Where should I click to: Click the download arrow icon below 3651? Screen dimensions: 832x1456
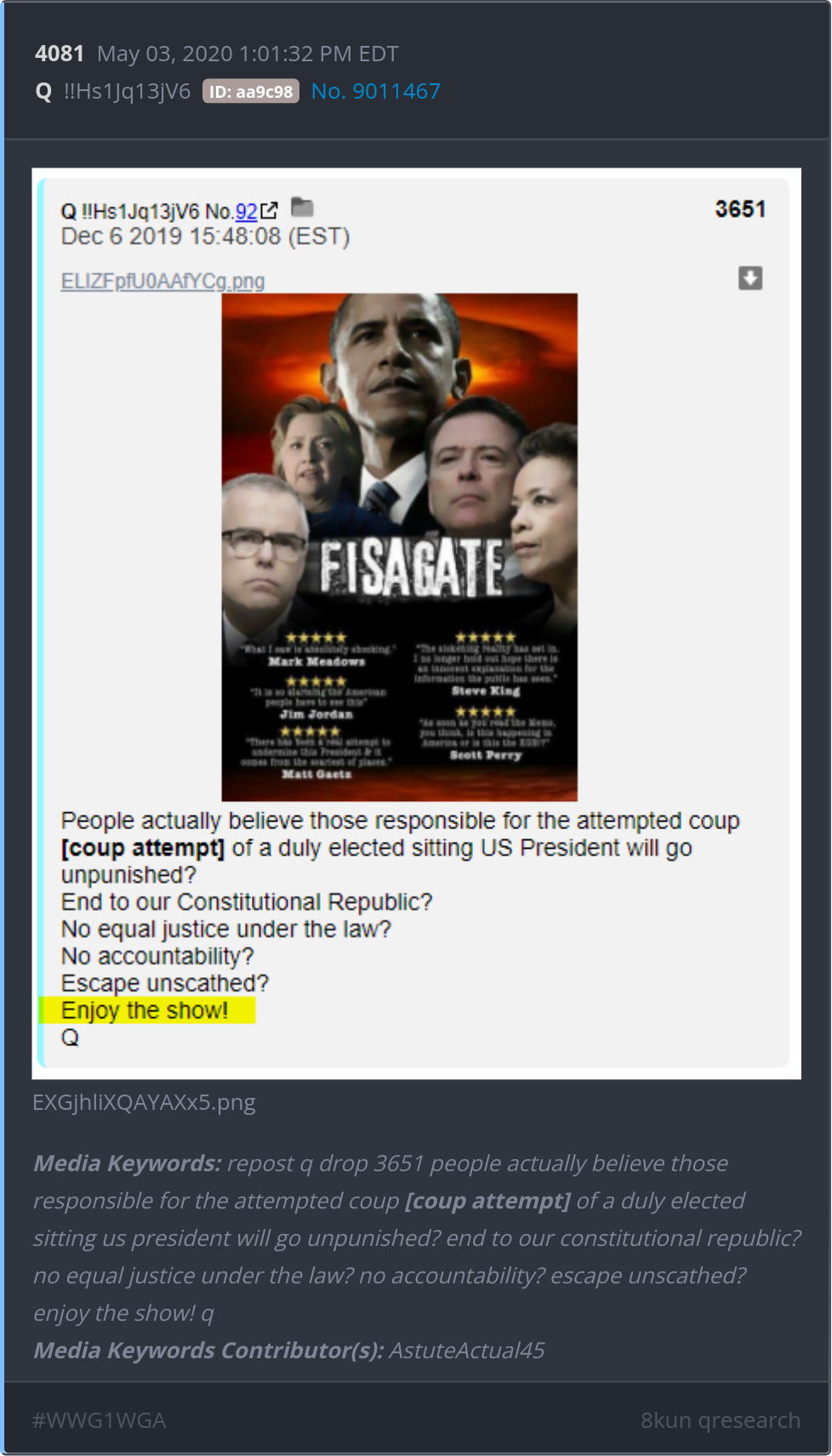pos(750,278)
